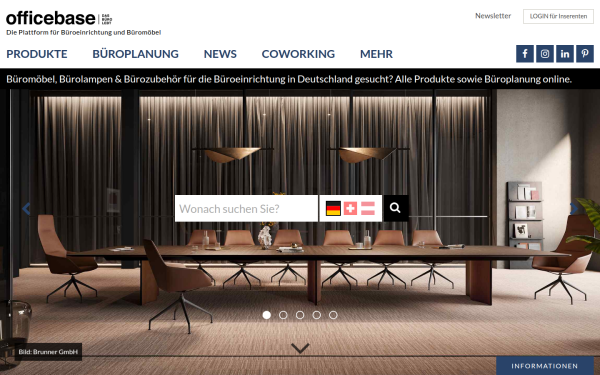Open the NEWS menu item
Screen dimensions: 600x375
(220, 54)
